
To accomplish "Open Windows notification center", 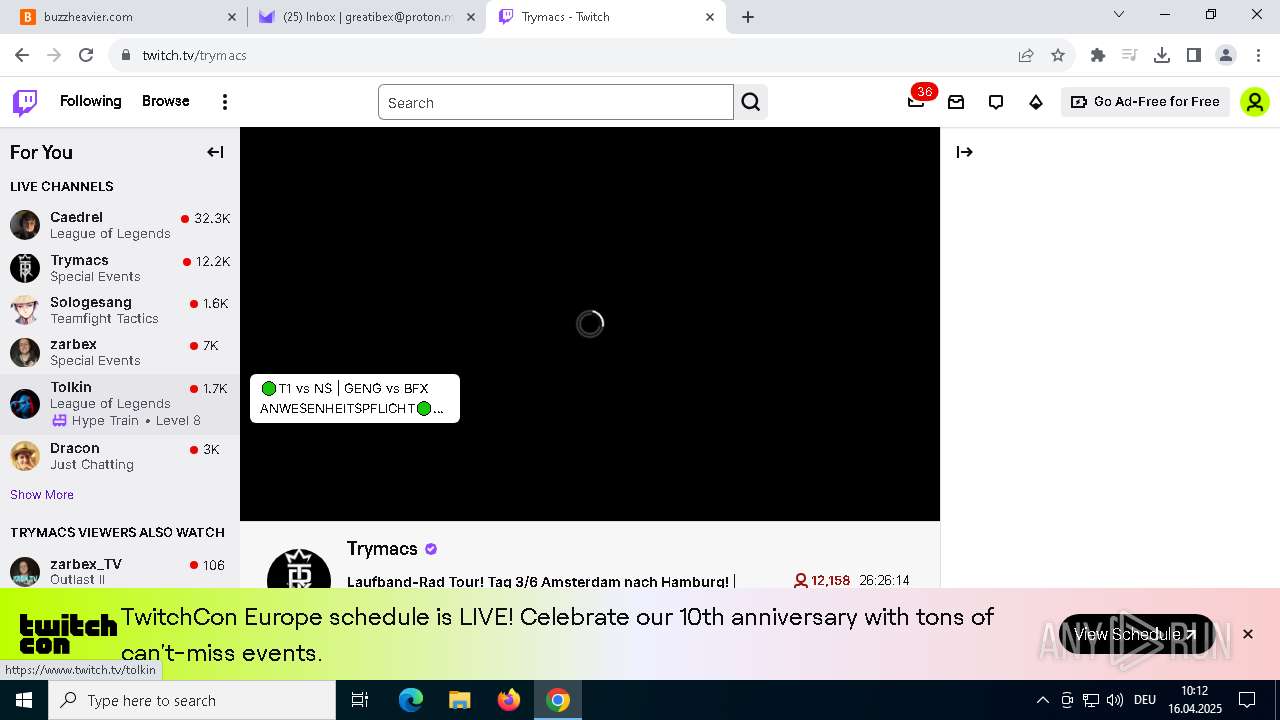I will coord(1247,700).
